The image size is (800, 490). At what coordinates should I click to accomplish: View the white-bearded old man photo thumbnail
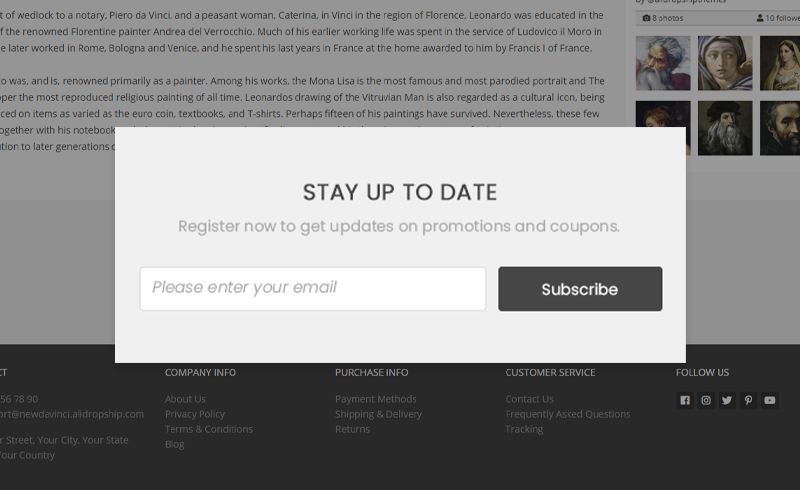point(663,63)
